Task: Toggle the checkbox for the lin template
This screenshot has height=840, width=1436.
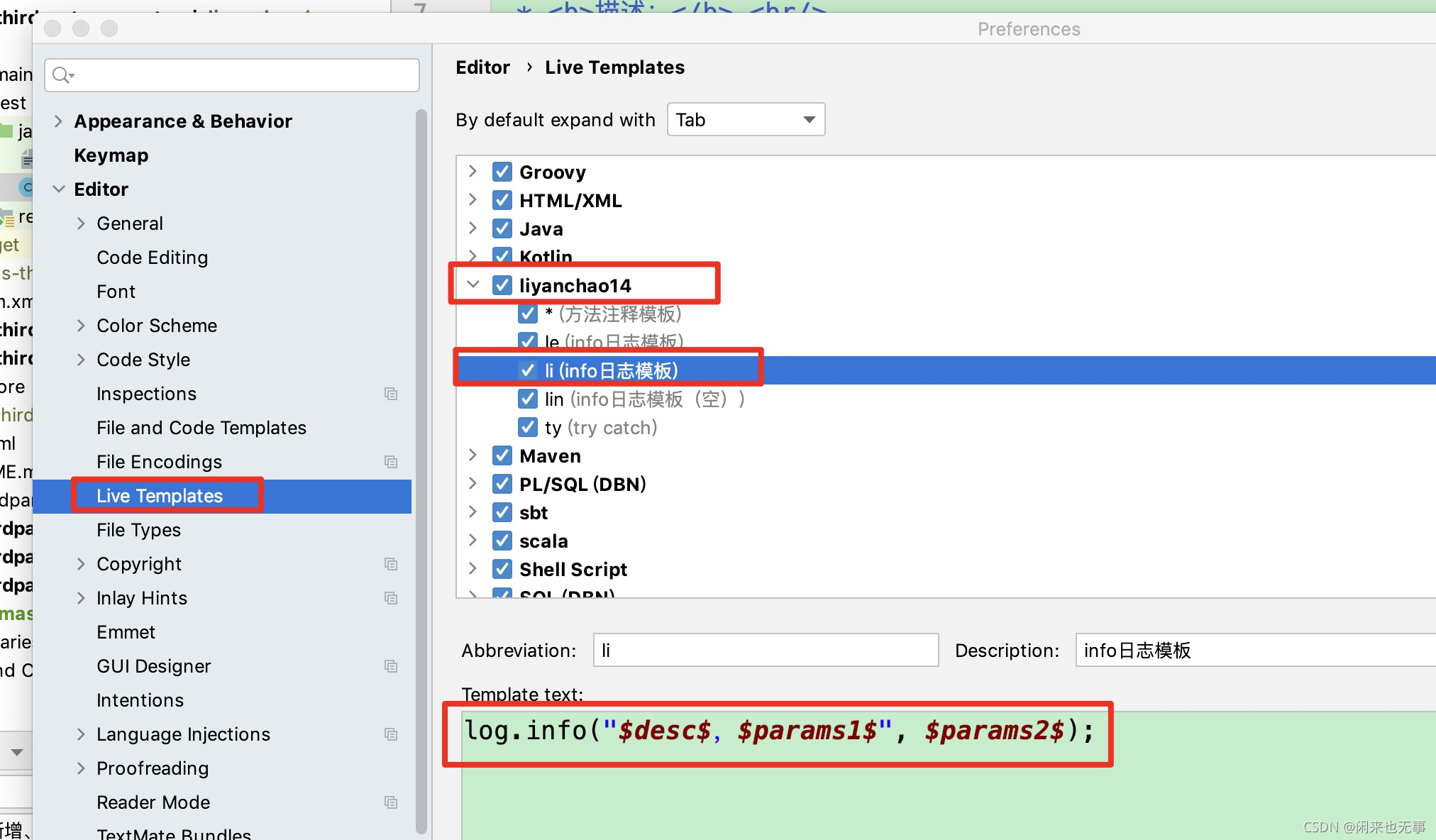Action: (x=528, y=399)
